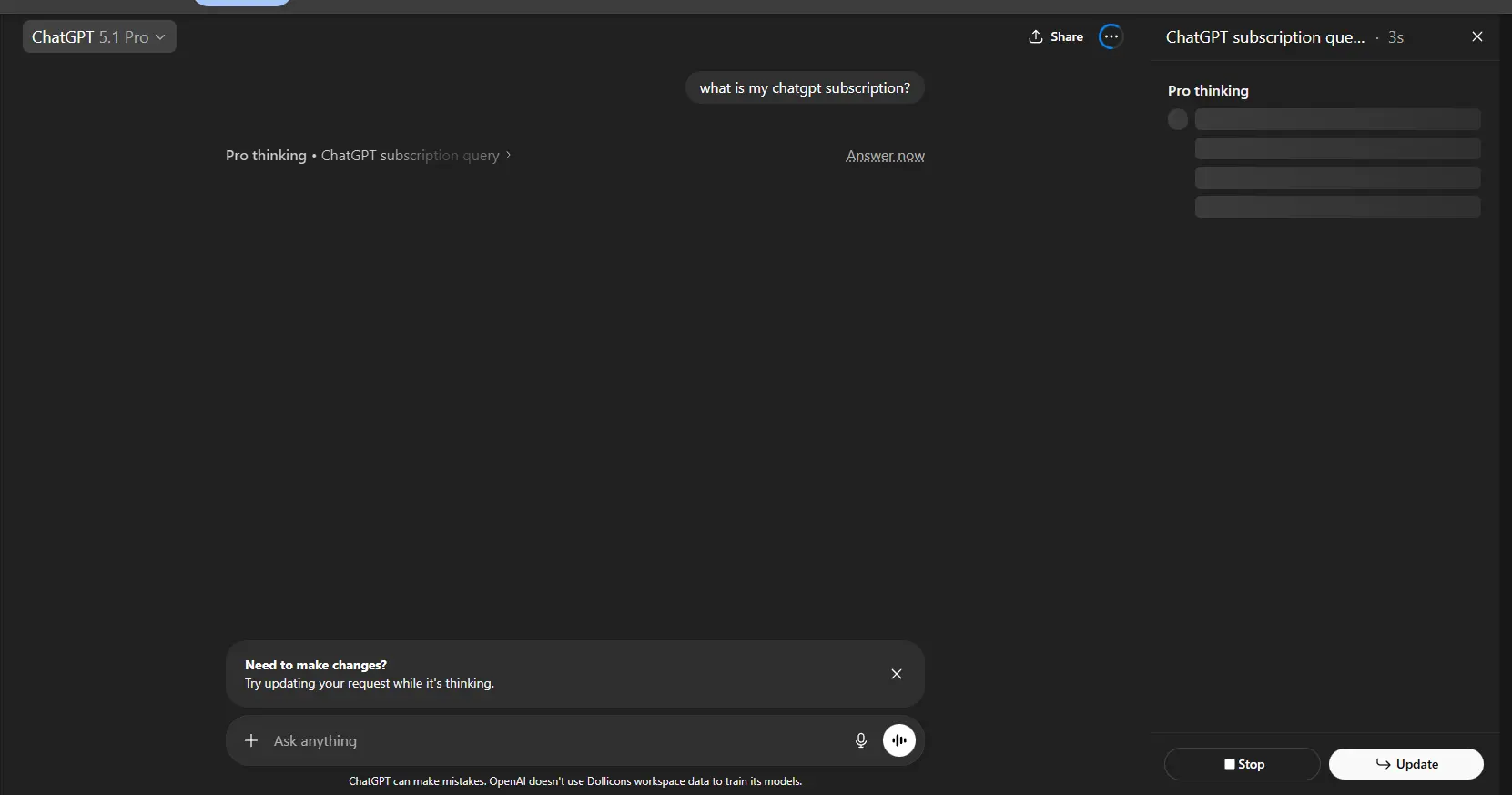Image resolution: width=1512 pixels, height=795 pixels.
Task: Stop the response with the Stop button
Action: coord(1242,764)
